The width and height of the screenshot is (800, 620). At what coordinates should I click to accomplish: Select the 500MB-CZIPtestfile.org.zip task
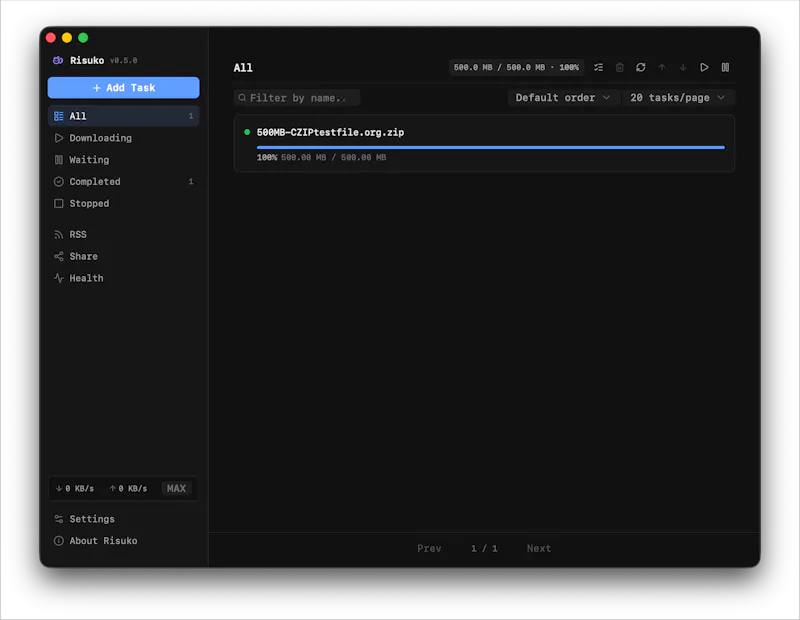pyautogui.click(x=484, y=143)
